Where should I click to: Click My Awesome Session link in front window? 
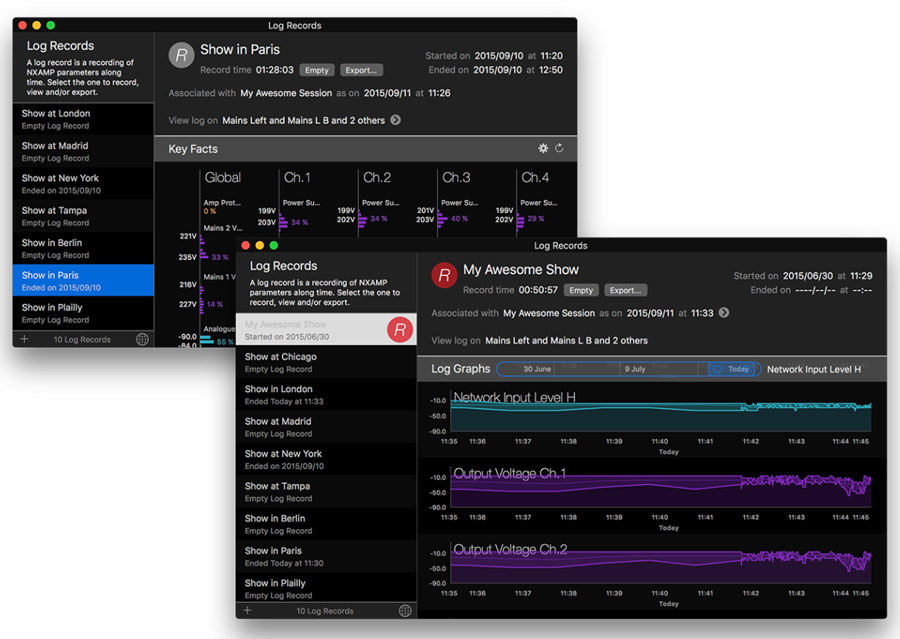click(x=549, y=313)
